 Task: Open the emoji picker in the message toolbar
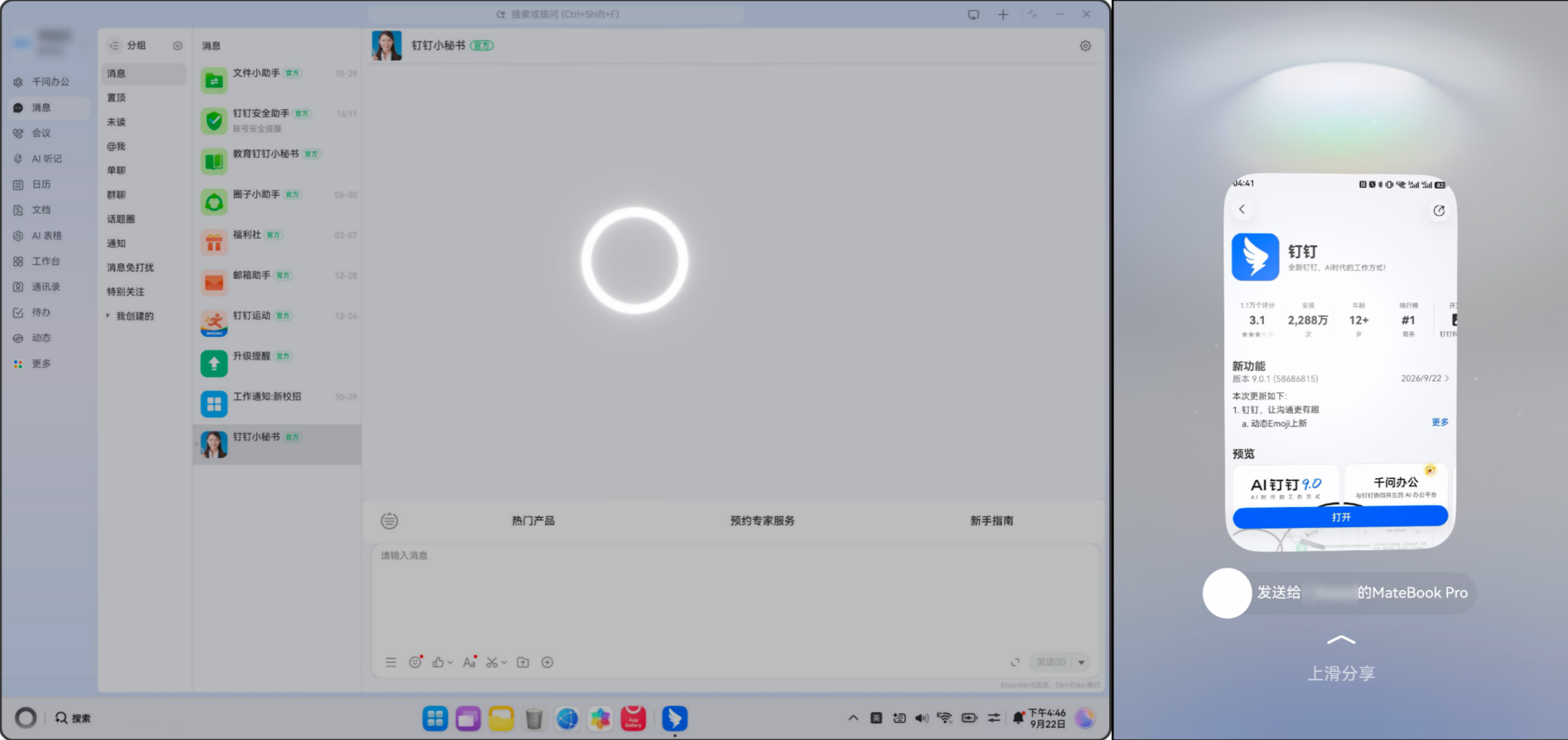click(415, 662)
